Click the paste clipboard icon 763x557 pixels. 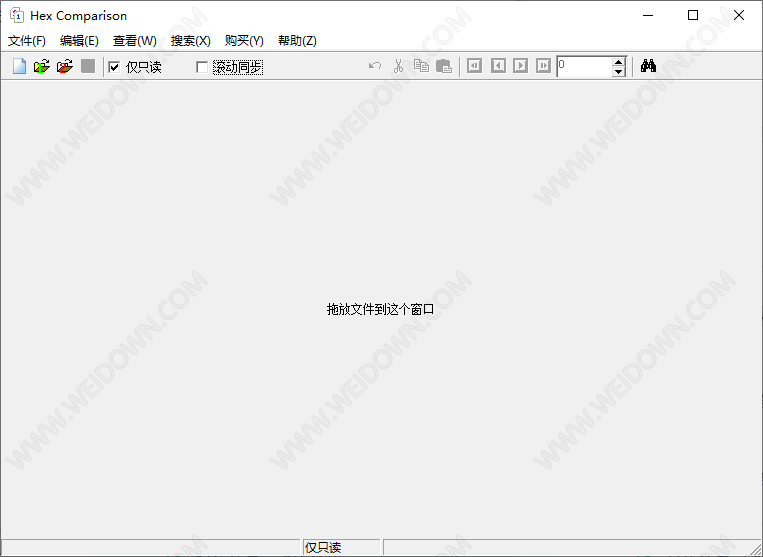[444, 66]
